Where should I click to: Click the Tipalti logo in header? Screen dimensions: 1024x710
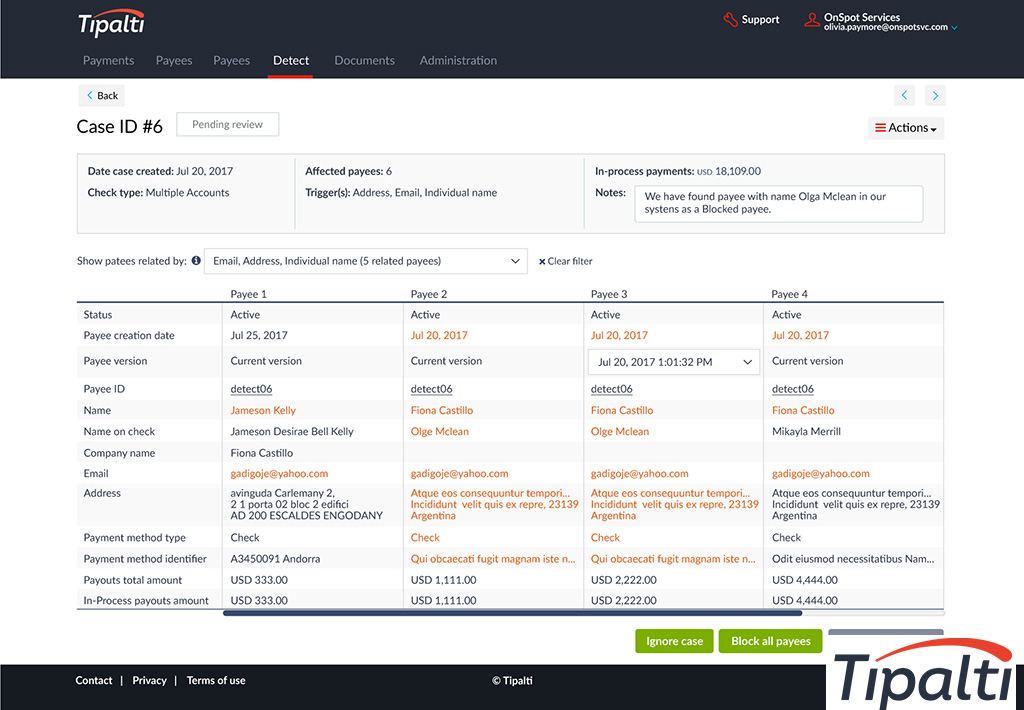tap(111, 24)
